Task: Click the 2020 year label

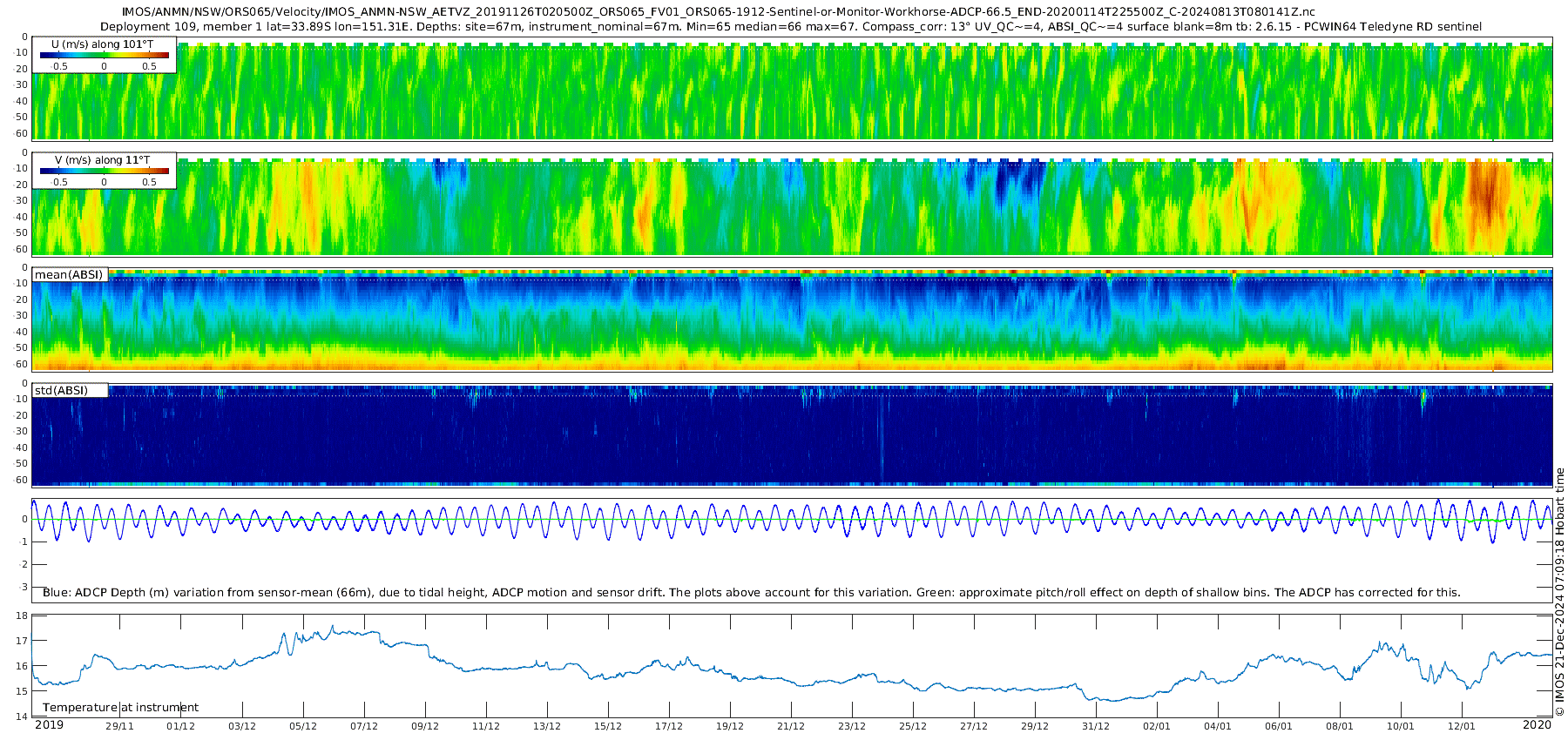Action: (x=1537, y=725)
